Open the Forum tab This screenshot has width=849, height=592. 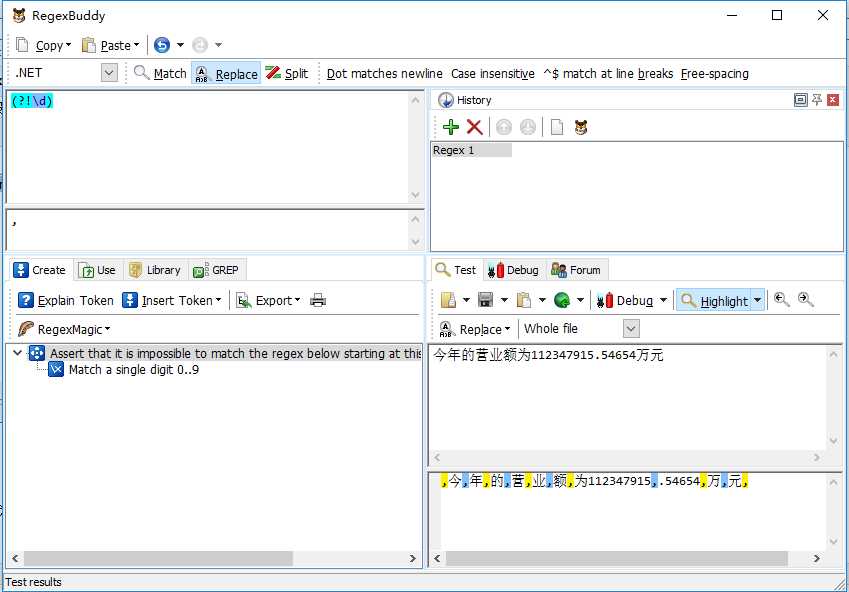tap(577, 270)
